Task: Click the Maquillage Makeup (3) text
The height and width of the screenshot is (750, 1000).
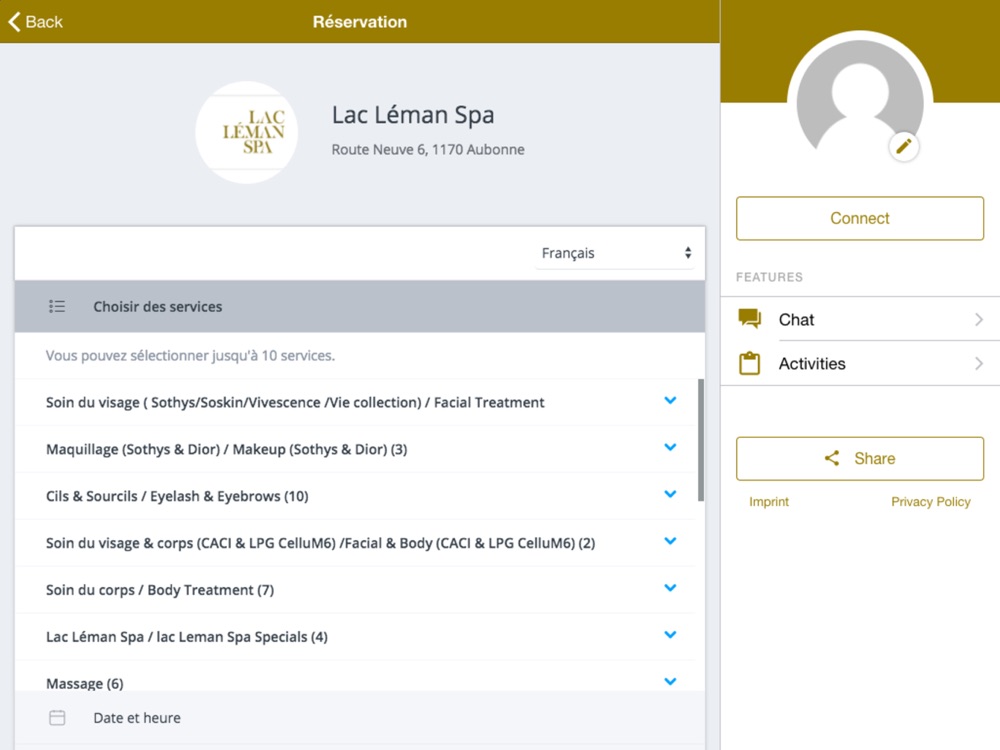Action: (x=226, y=450)
